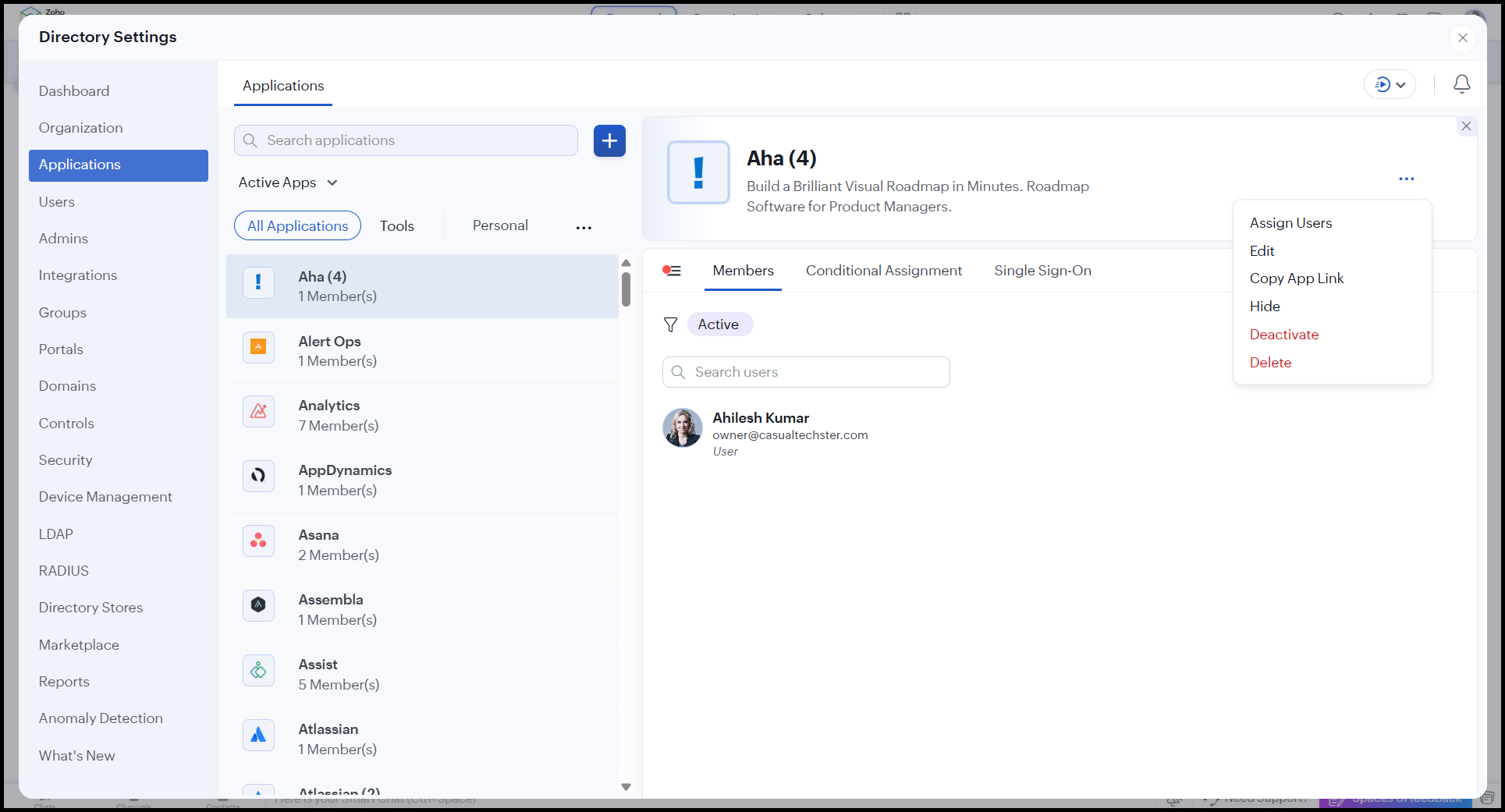Click the Alert Ops app icon

coord(258,346)
